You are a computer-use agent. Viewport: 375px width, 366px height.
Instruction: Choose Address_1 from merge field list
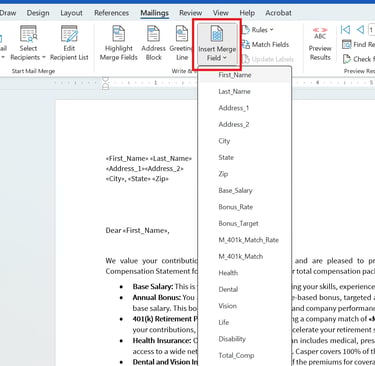[x=245, y=108]
